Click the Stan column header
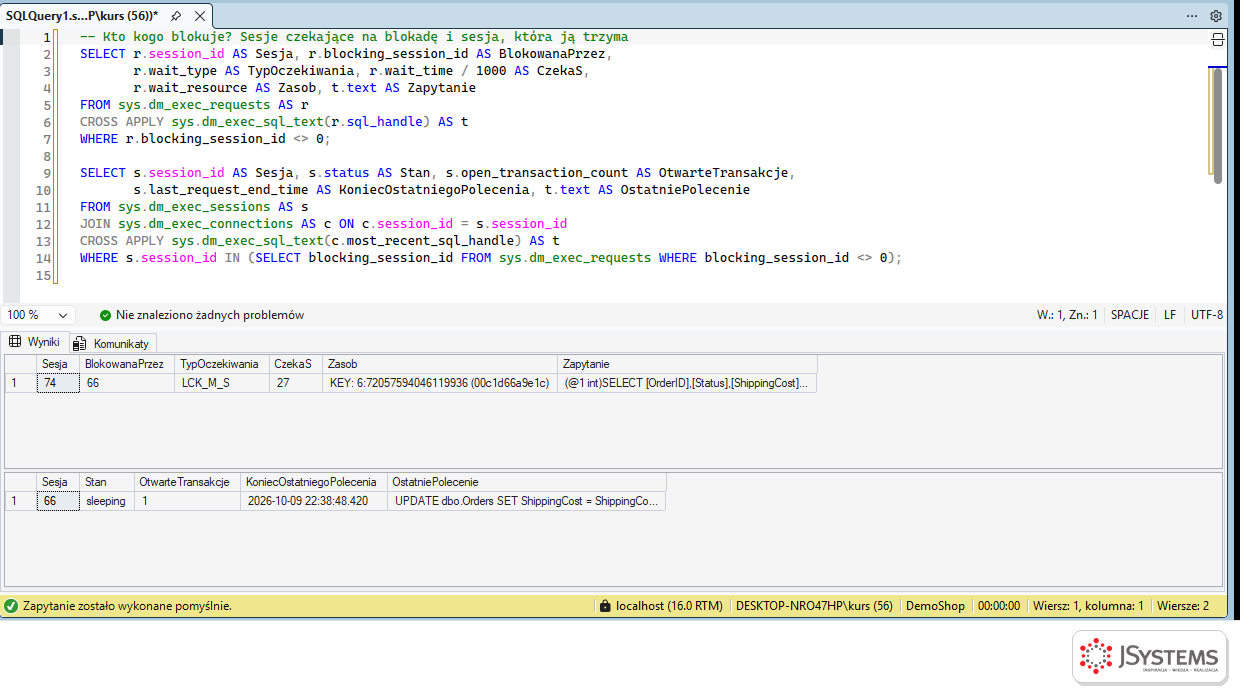The height and width of the screenshot is (692, 1240). point(107,482)
